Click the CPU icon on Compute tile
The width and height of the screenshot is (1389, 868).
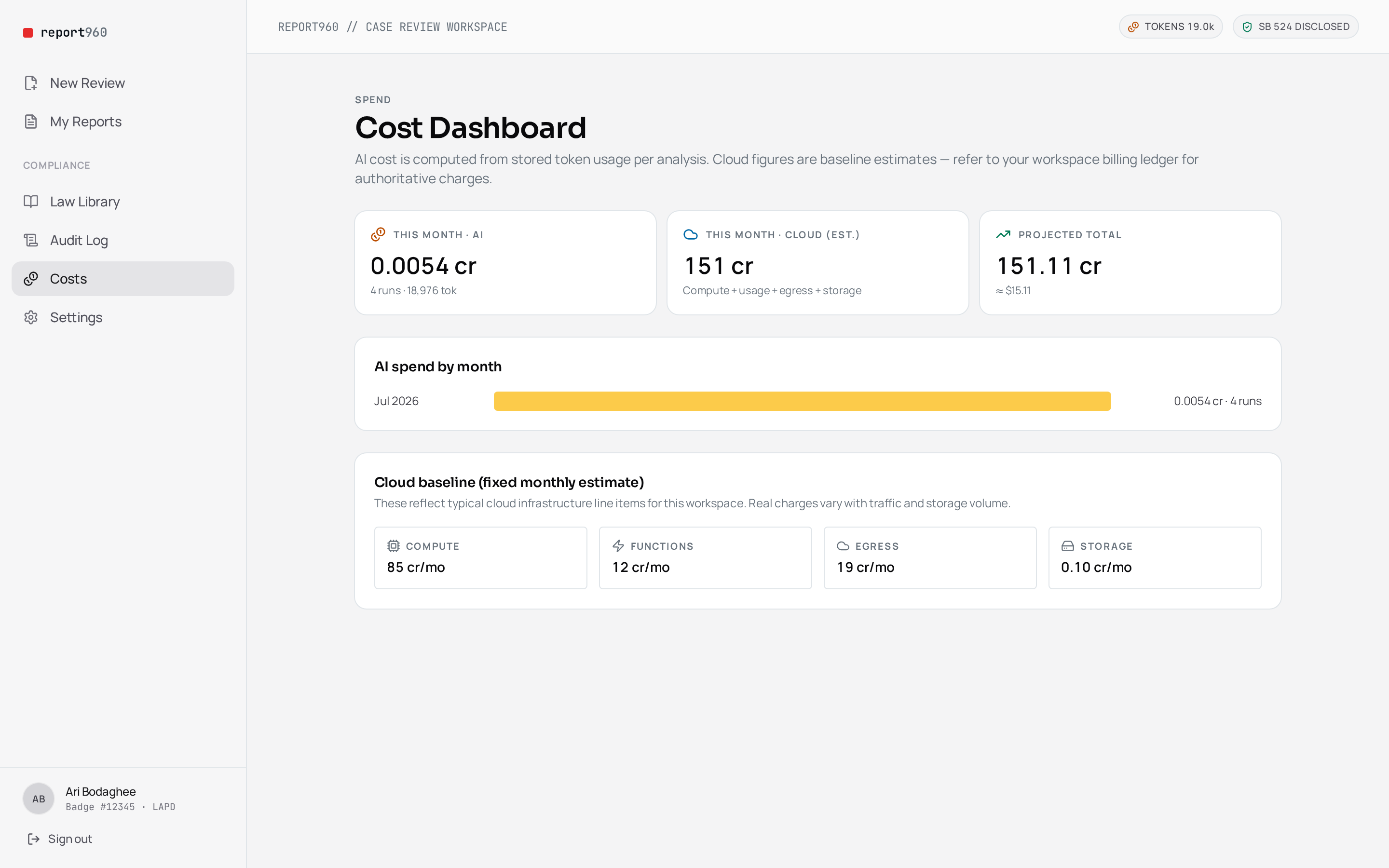click(393, 546)
